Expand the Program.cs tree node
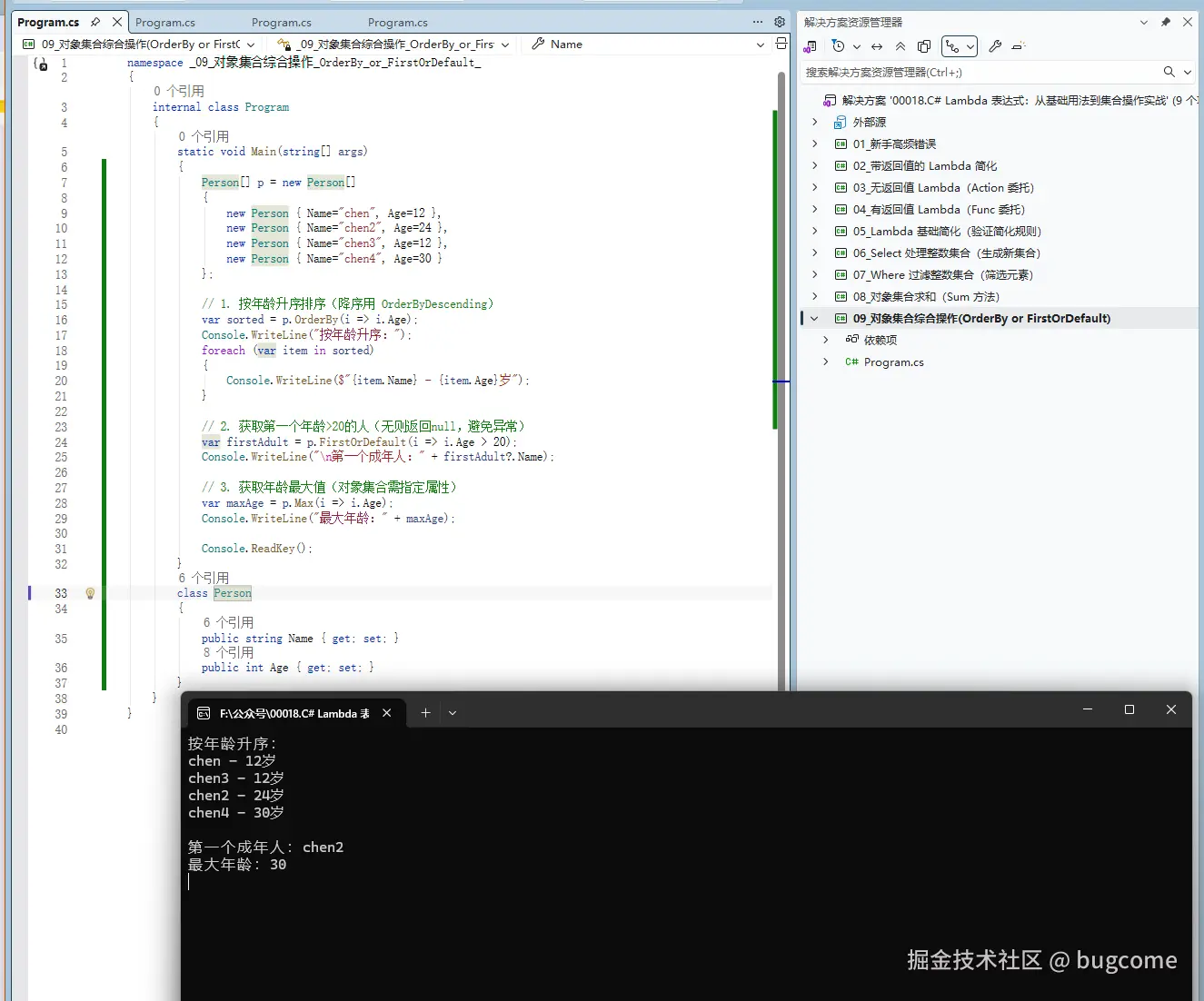The height and width of the screenshot is (1001, 1204). click(x=825, y=362)
